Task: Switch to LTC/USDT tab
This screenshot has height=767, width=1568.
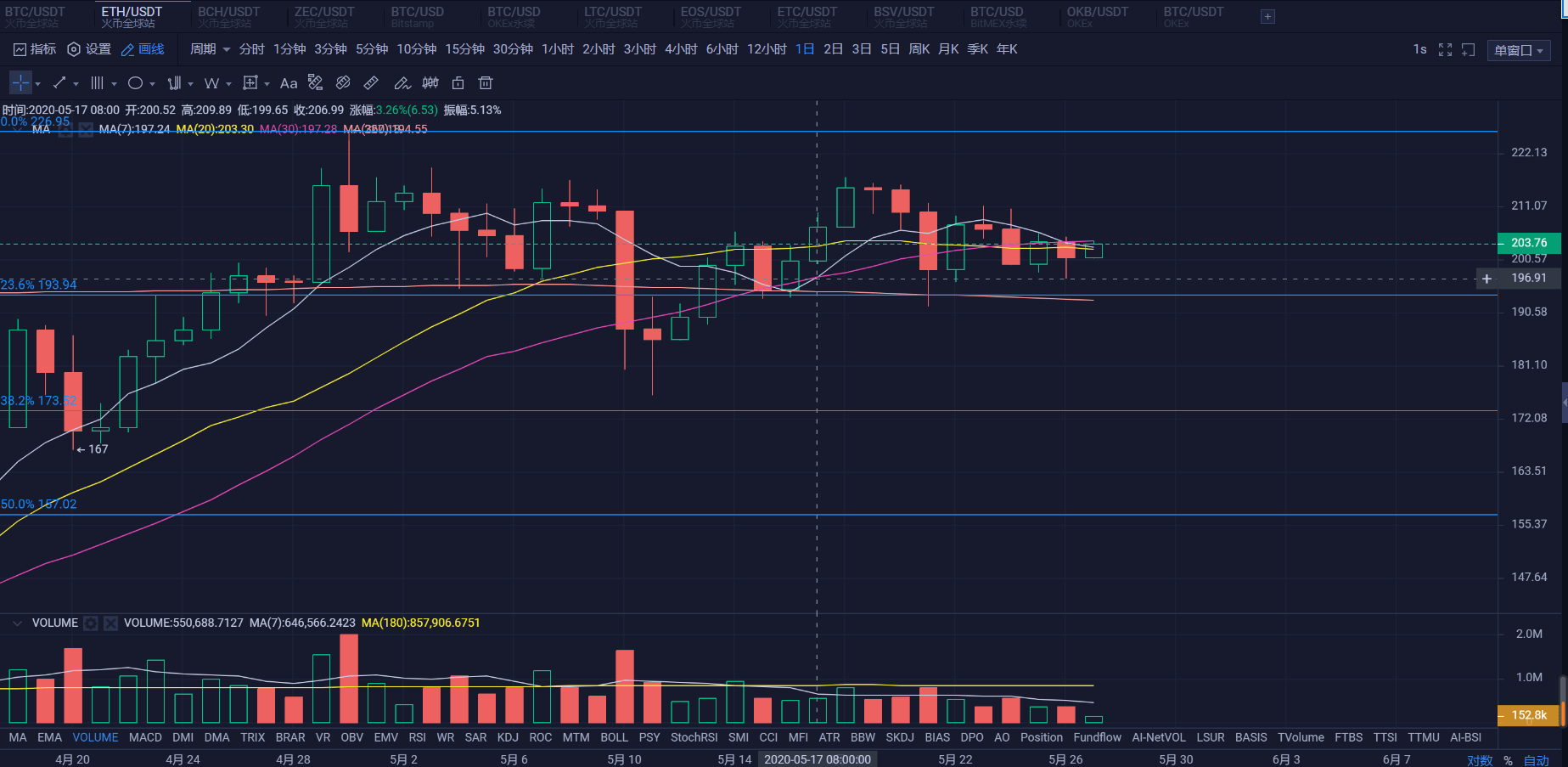Action: click(x=613, y=17)
